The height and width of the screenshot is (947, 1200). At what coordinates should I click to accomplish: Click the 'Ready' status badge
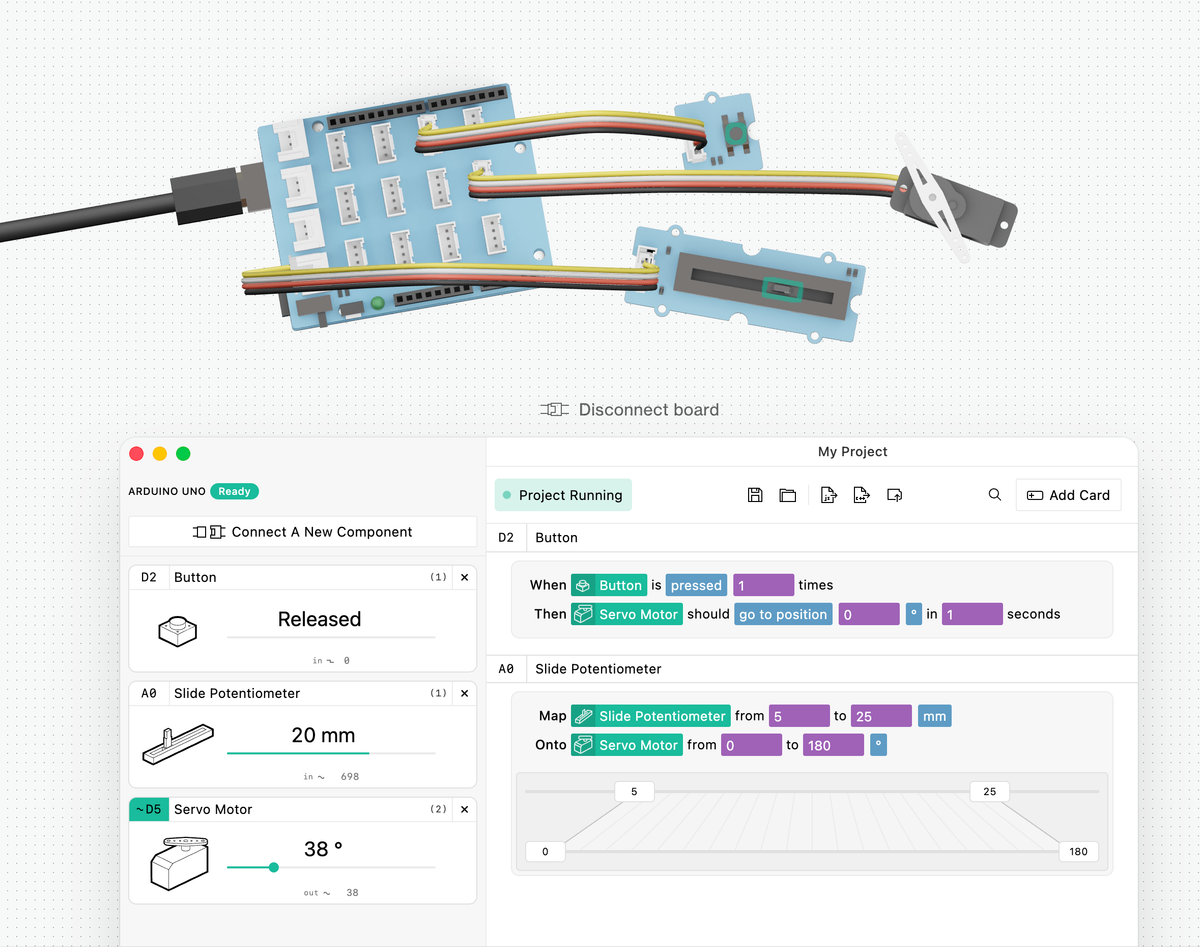(235, 491)
